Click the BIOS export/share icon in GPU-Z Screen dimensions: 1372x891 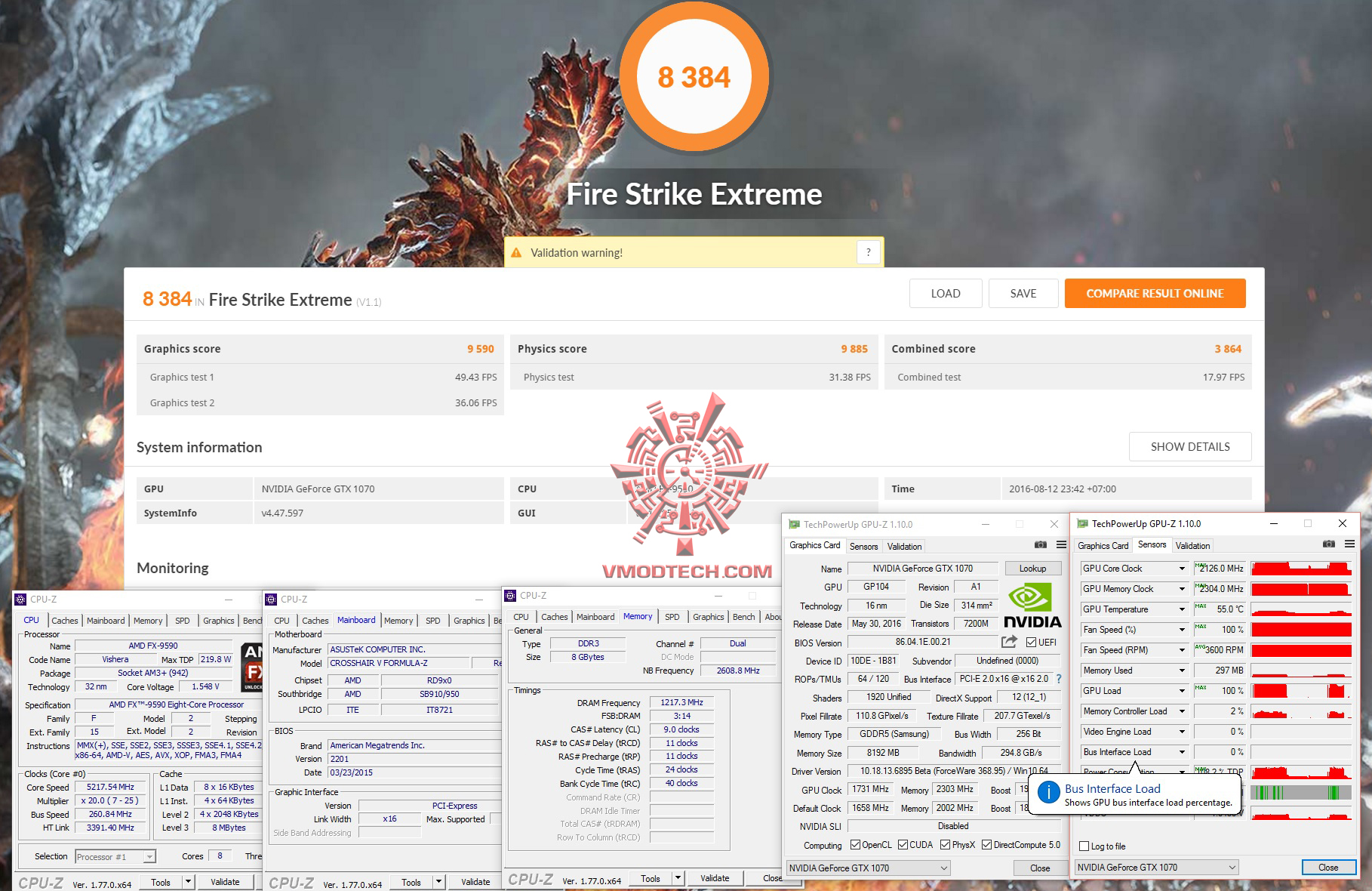(1007, 642)
